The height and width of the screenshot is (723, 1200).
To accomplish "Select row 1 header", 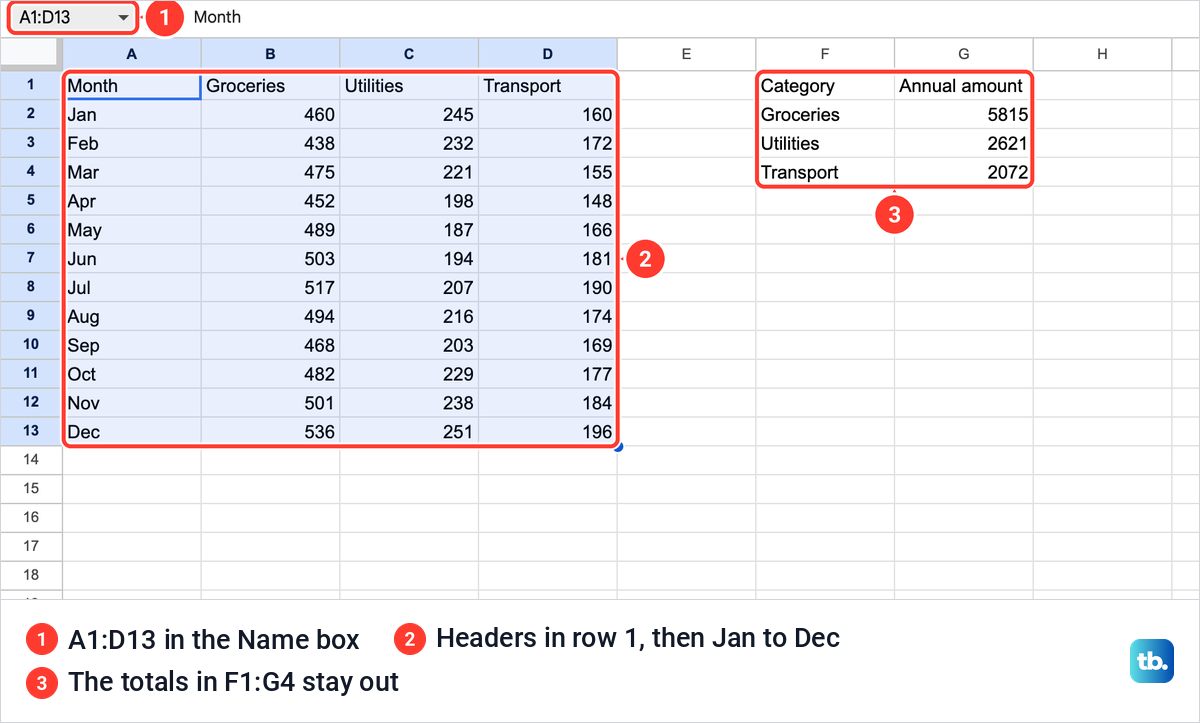I will [x=31, y=86].
